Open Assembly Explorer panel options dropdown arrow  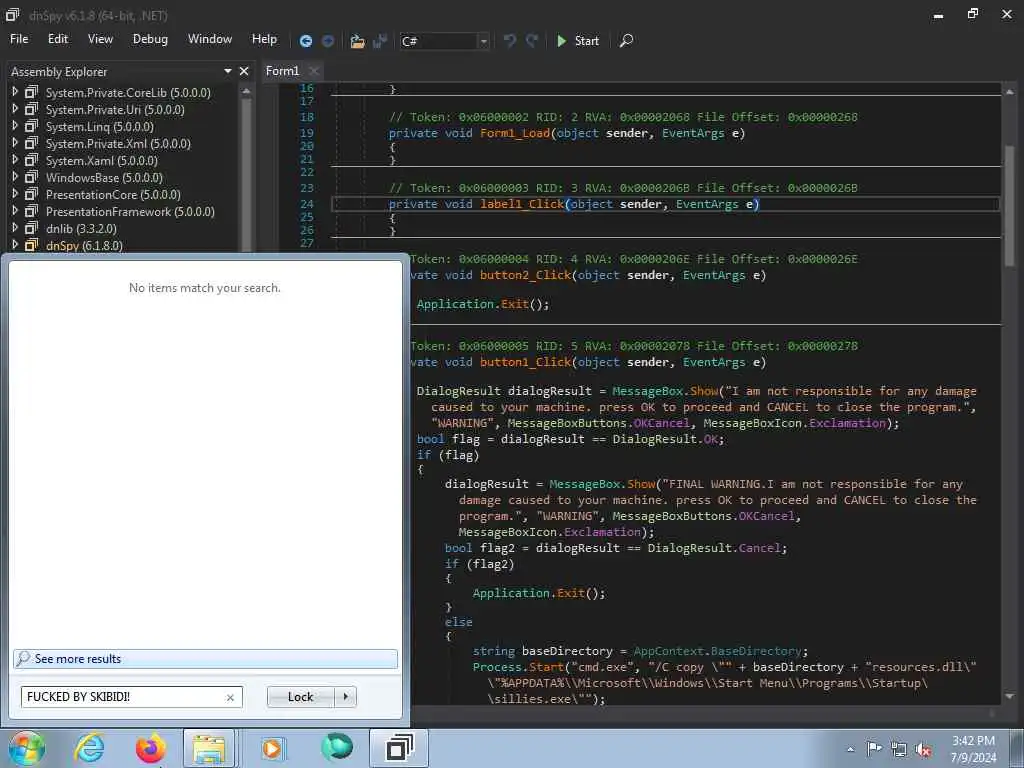pos(228,71)
